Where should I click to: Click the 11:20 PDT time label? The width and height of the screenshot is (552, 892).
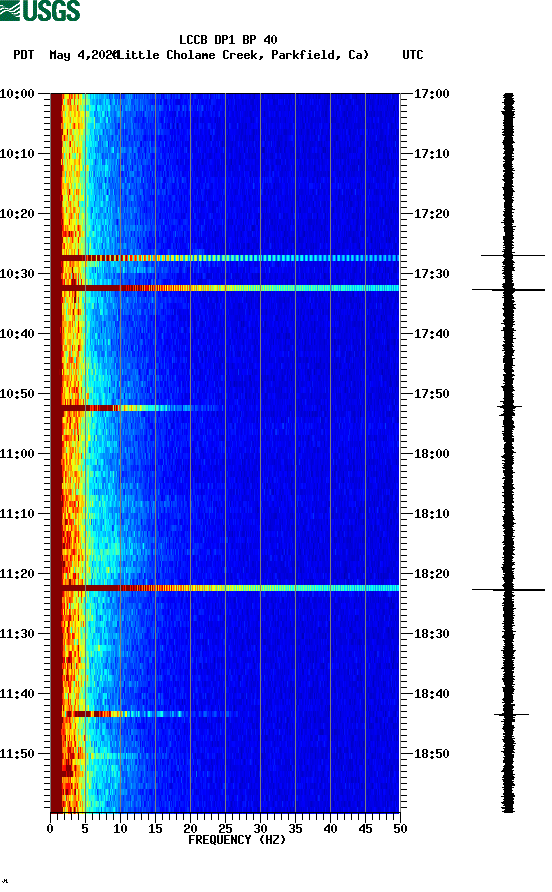(x=17, y=574)
